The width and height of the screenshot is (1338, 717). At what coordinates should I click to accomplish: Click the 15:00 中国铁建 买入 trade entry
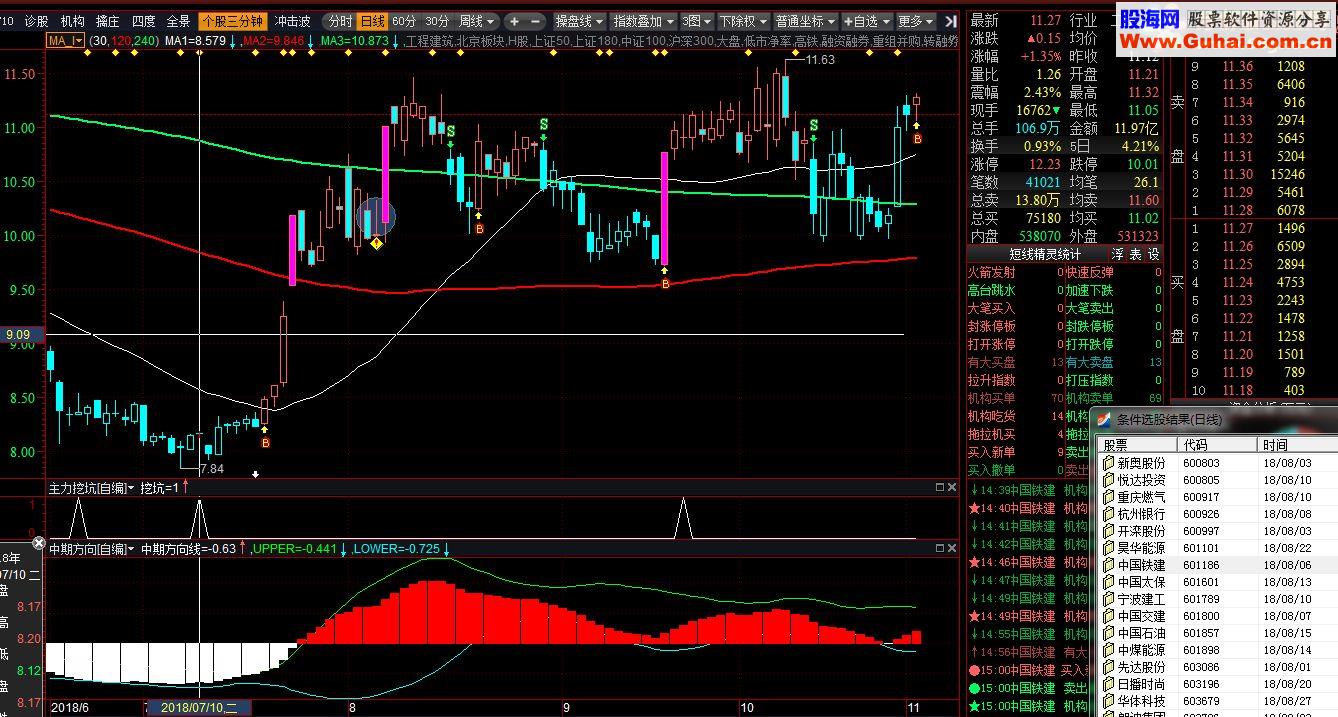[x=1029, y=670]
